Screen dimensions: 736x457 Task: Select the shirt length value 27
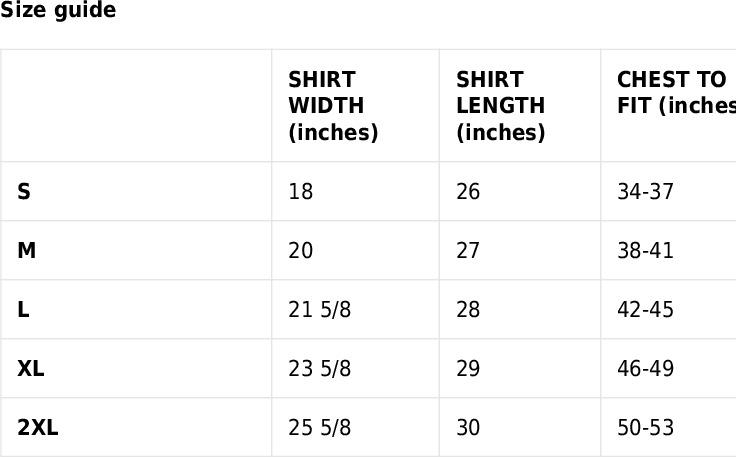[x=468, y=251]
